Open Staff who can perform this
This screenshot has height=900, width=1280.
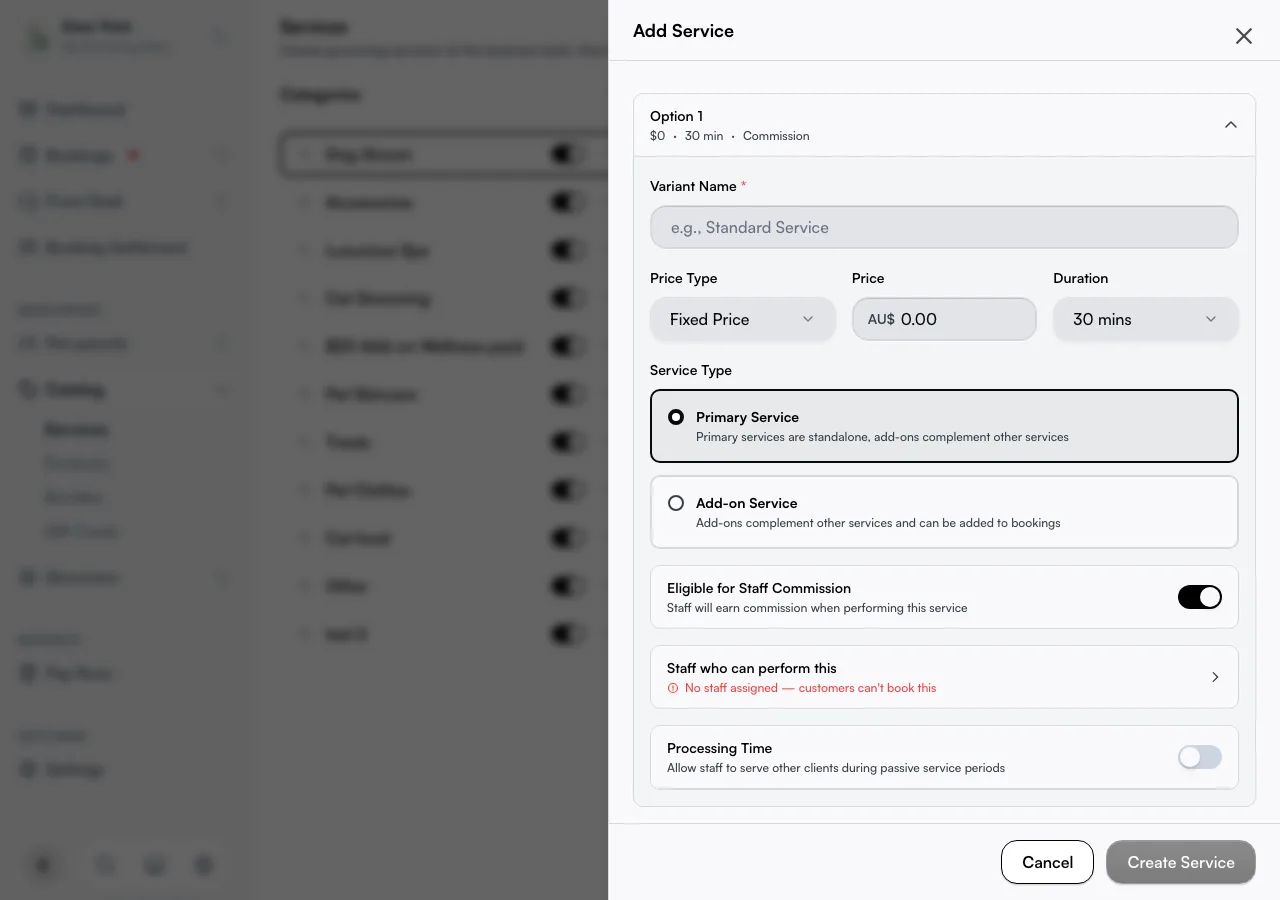pyautogui.click(x=944, y=677)
